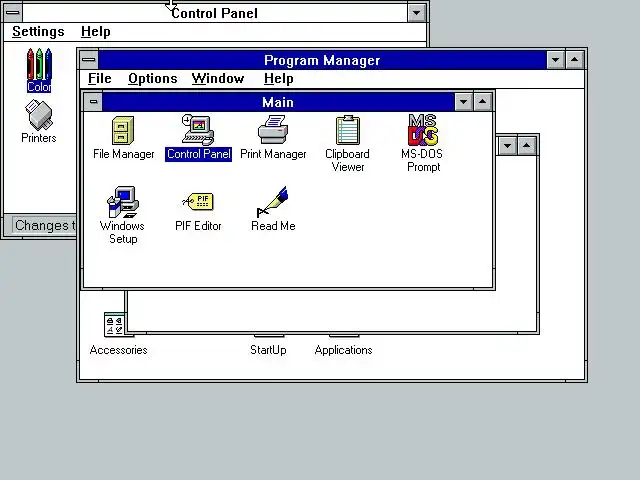This screenshot has width=640, height=480.
Task: Open the Read Me icon
Action: [x=273, y=202]
